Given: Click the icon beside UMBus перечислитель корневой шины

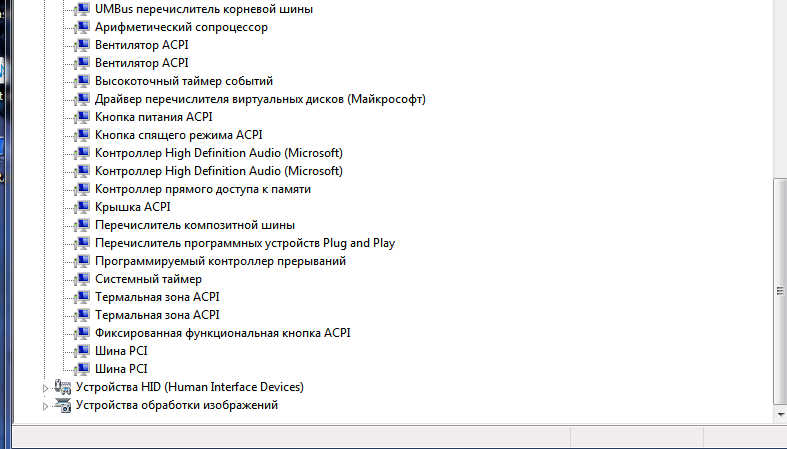Looking at the screenshot, I should pyautogui.click(x=83, y=9).
